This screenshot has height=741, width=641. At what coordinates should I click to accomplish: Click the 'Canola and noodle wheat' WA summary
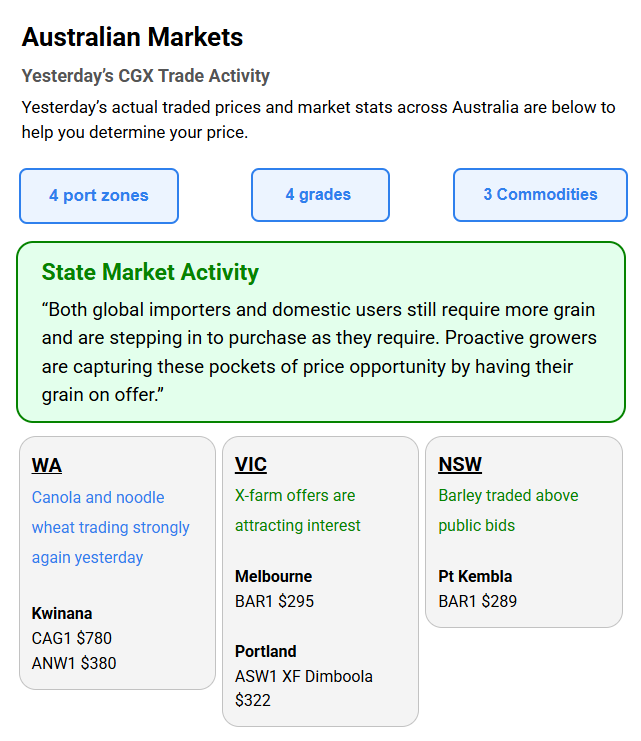point(110,527)
